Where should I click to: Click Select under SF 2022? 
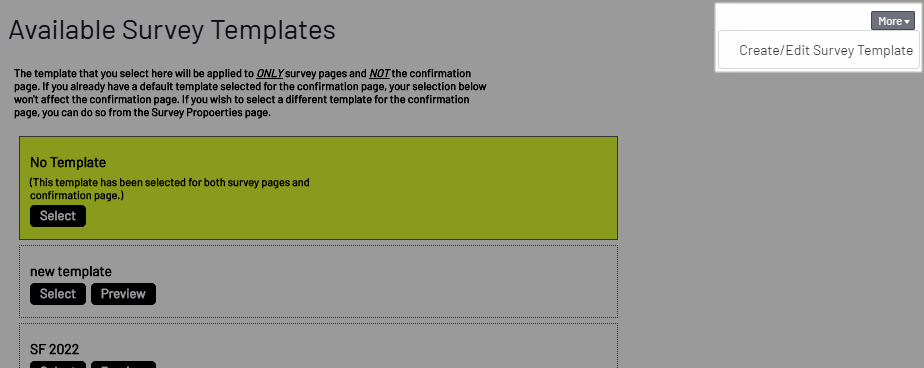[x=58, y=364]
